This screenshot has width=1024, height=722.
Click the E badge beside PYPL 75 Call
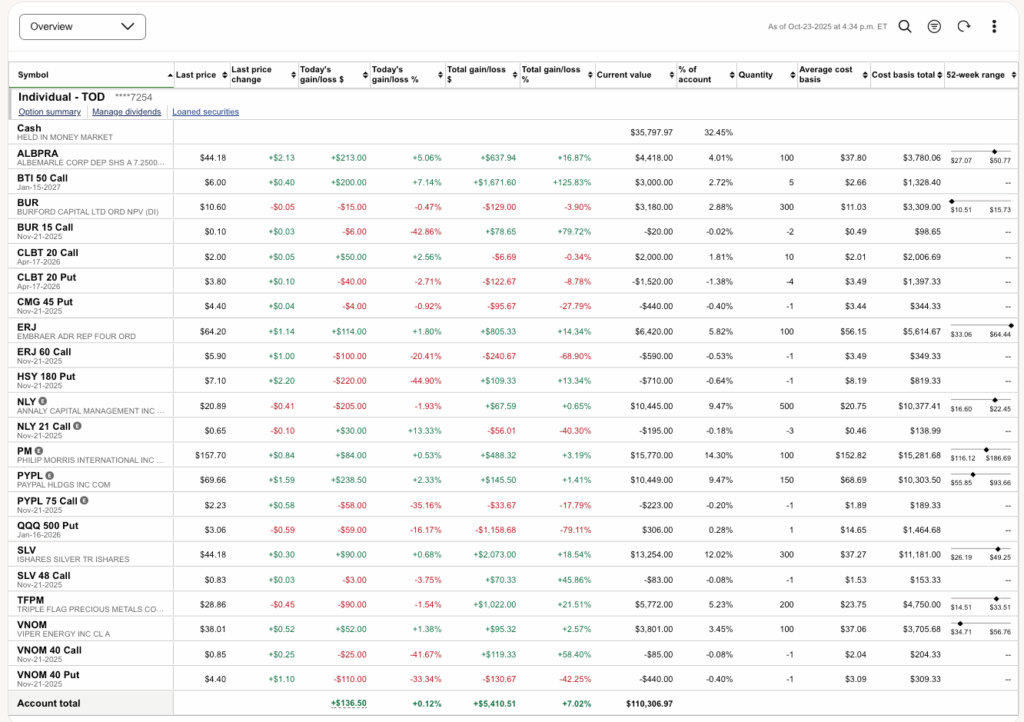tap(84, 501)
